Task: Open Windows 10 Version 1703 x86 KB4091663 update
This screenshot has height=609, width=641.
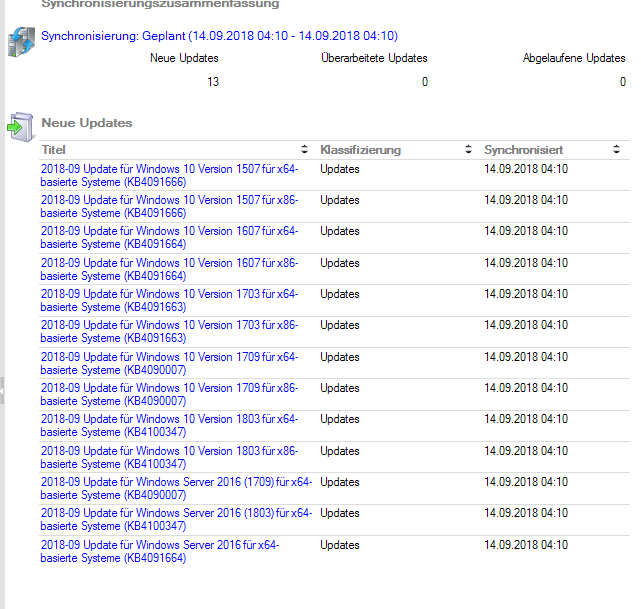Action: coord(169,331)
